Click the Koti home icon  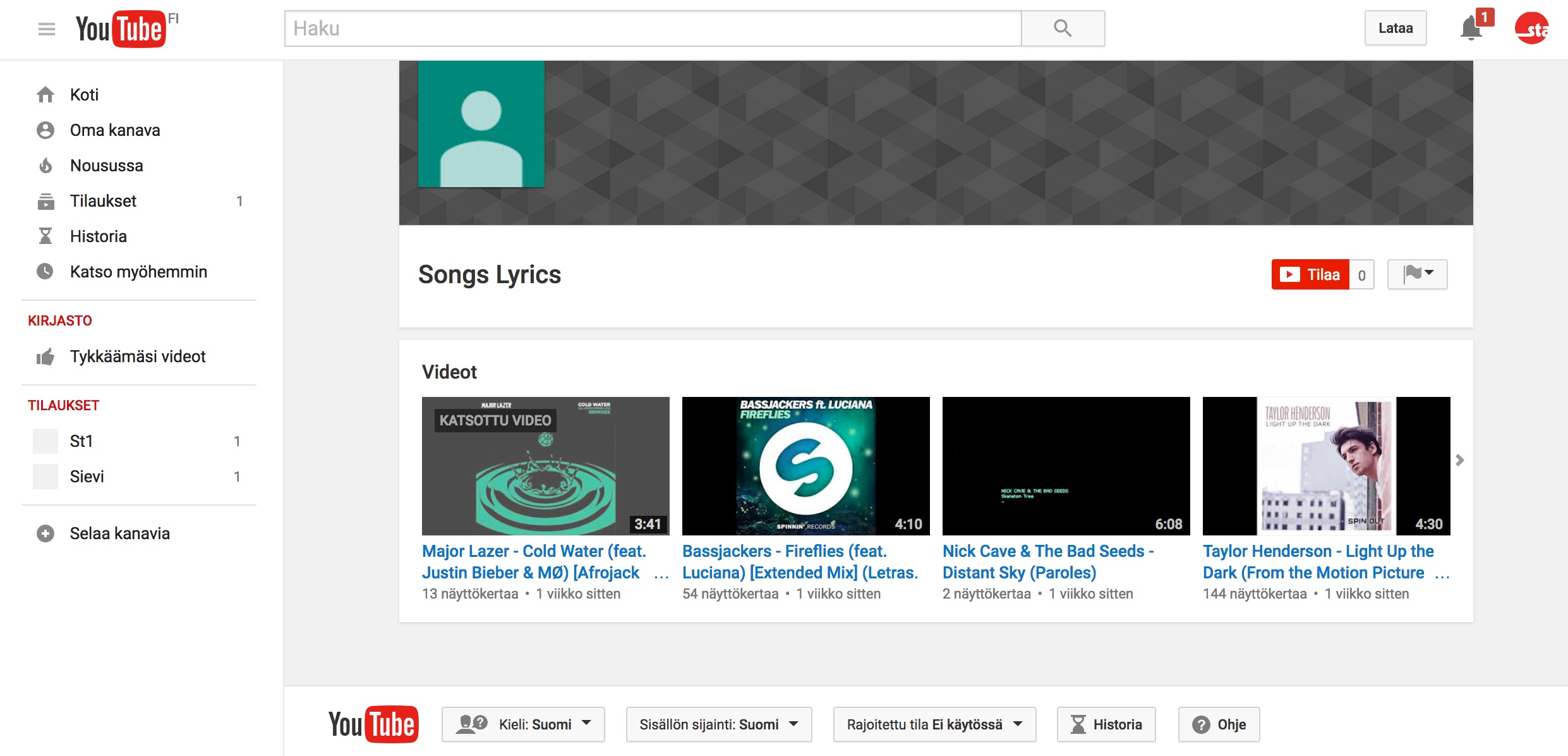(x=45, y=95)
